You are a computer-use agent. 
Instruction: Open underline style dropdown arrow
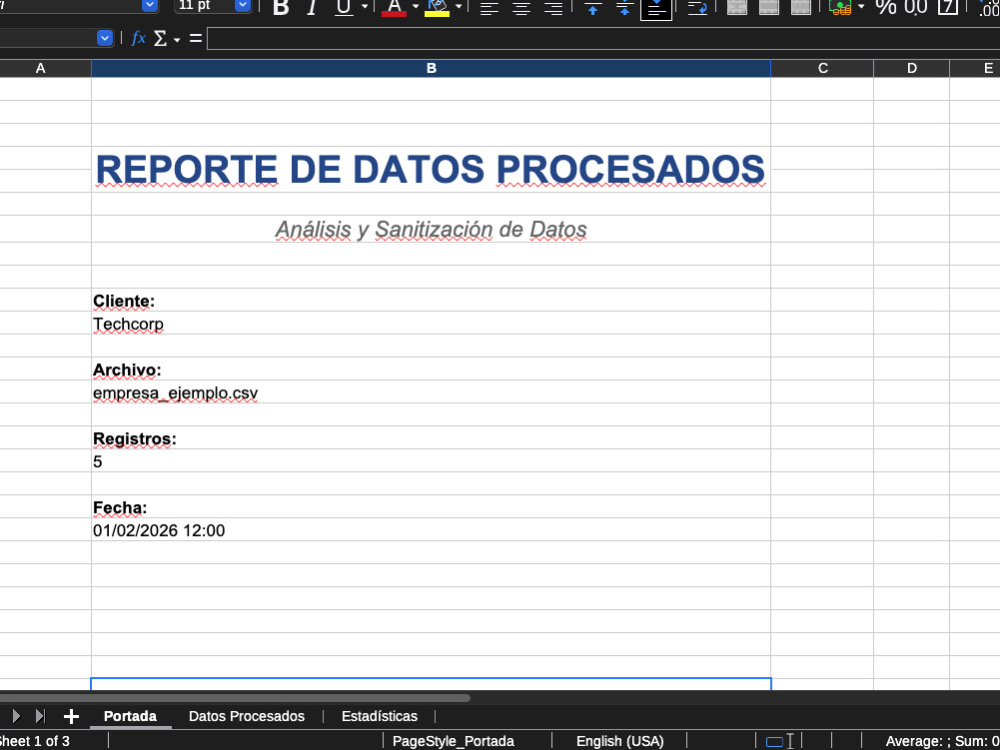pos(364,7)
